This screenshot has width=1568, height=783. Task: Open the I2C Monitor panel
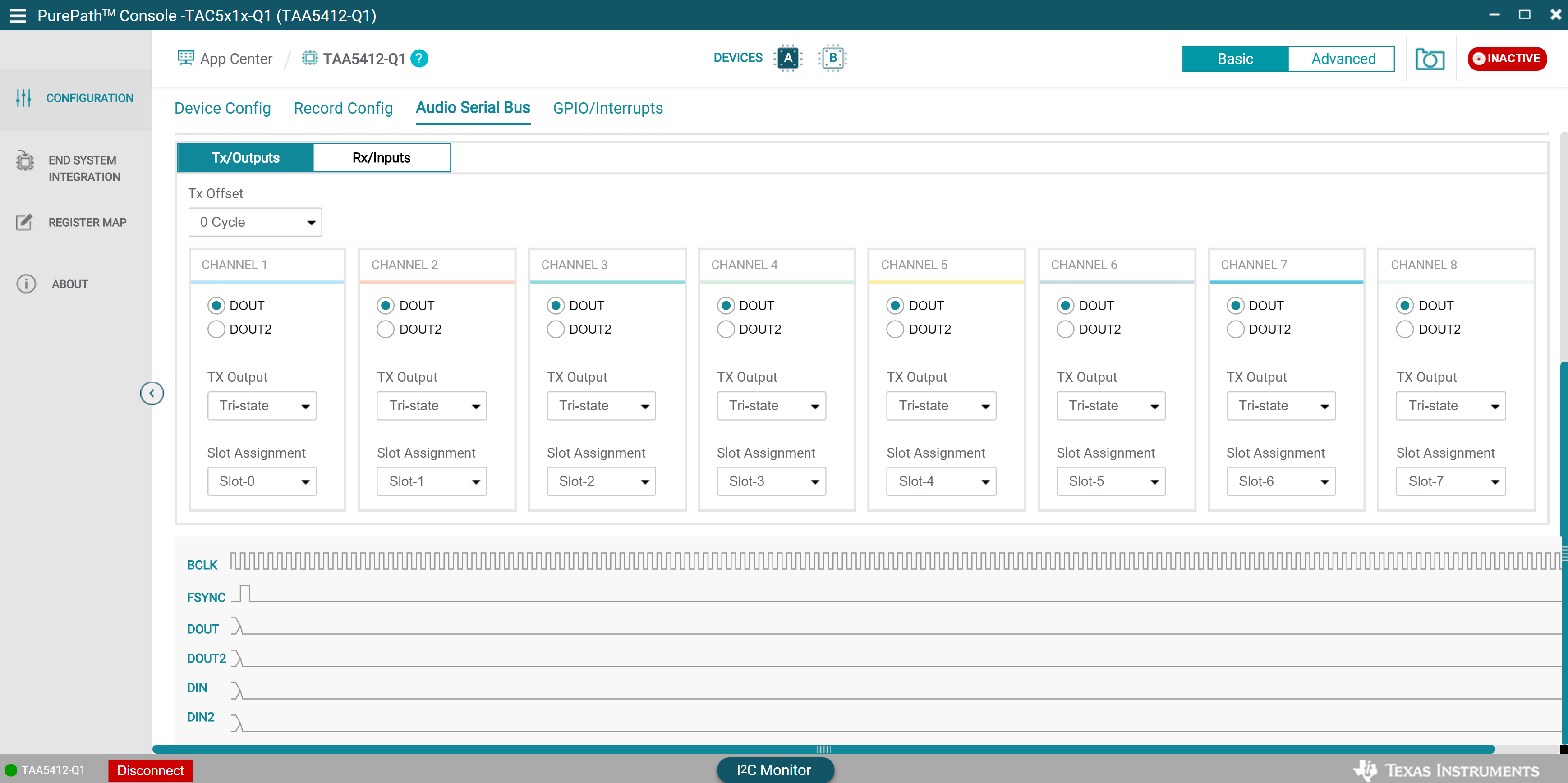pos(775,770)
